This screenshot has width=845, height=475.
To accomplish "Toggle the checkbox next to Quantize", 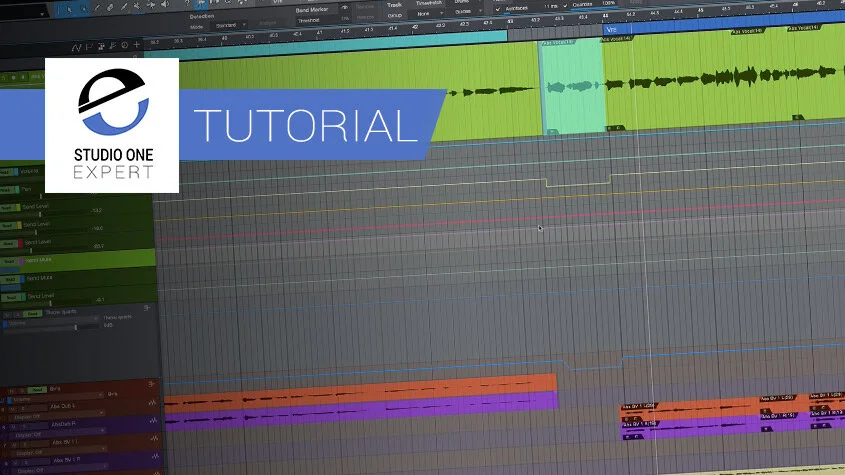I will click(565, 5).
